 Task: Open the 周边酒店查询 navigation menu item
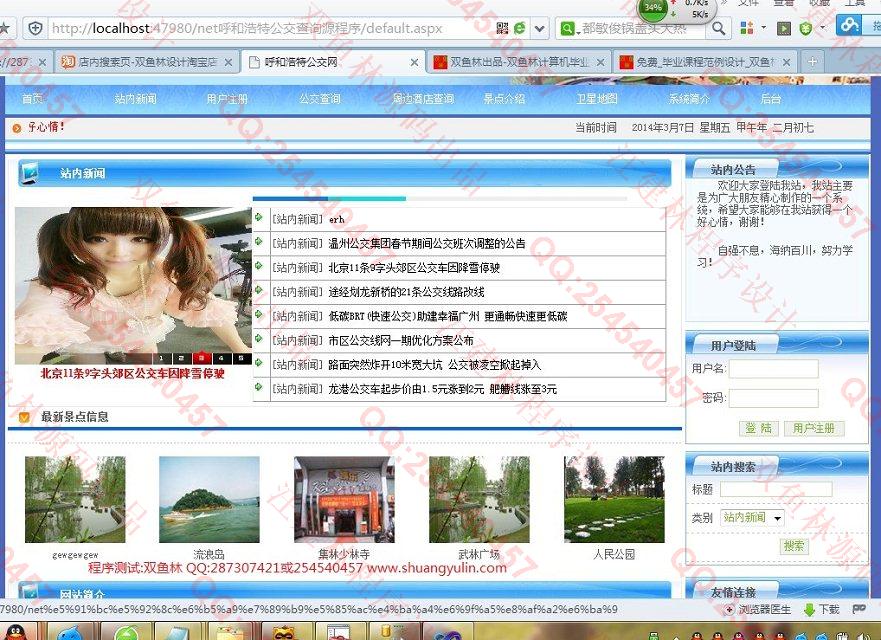tap(423, 99)
